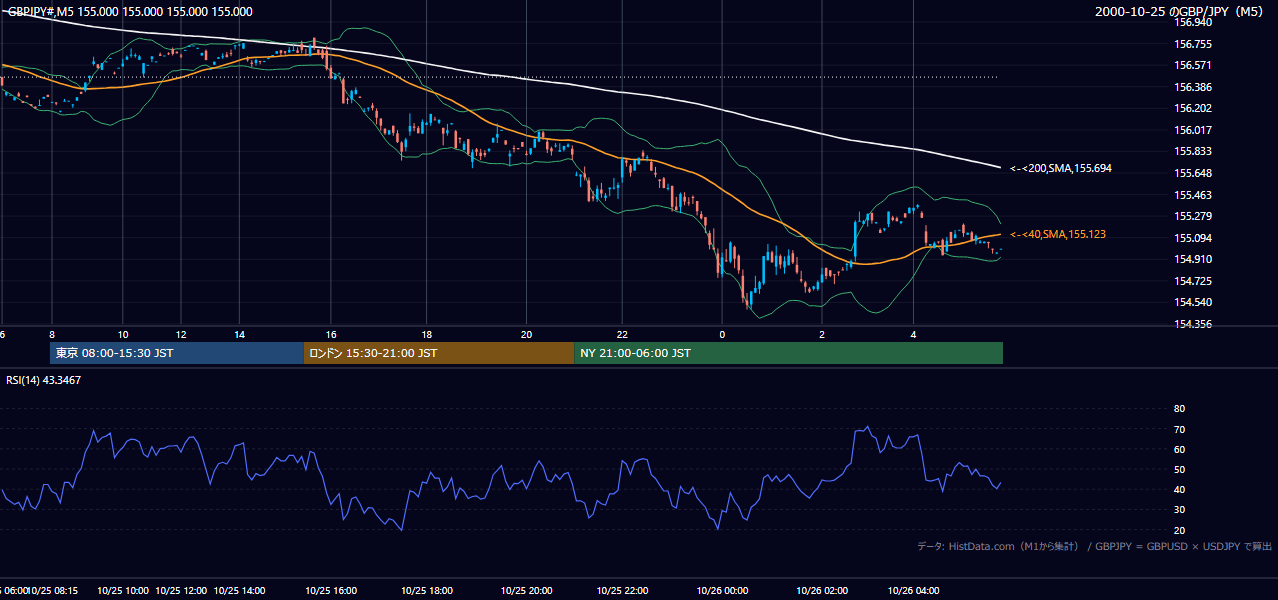
Task: Click the 10/25 10:00 bottom time label
Action: click(x=123, y=591)
